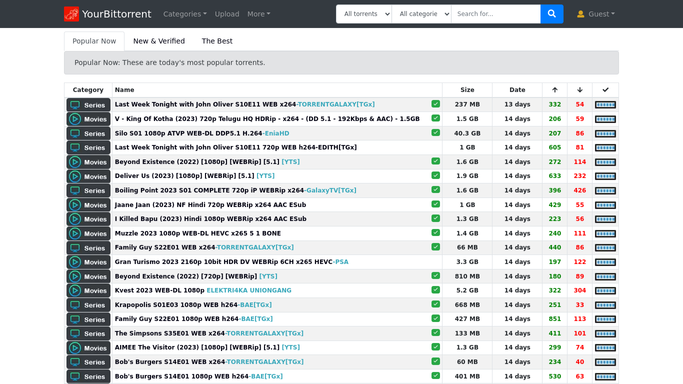Open the Categories dropdown menu
Image resolution: width=683 pixels, height=384 pixels.
185,14
